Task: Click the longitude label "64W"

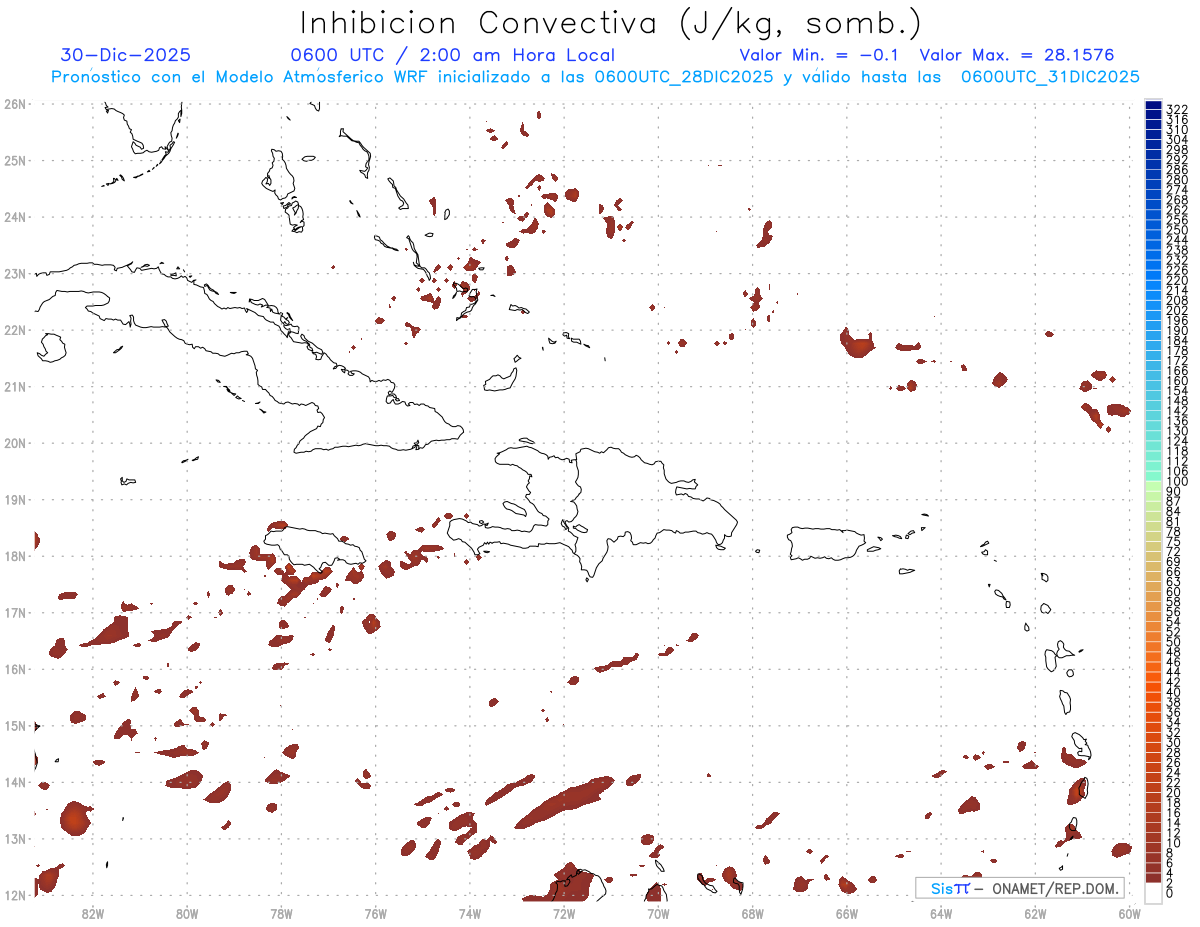Action: [x=941, y=913]
